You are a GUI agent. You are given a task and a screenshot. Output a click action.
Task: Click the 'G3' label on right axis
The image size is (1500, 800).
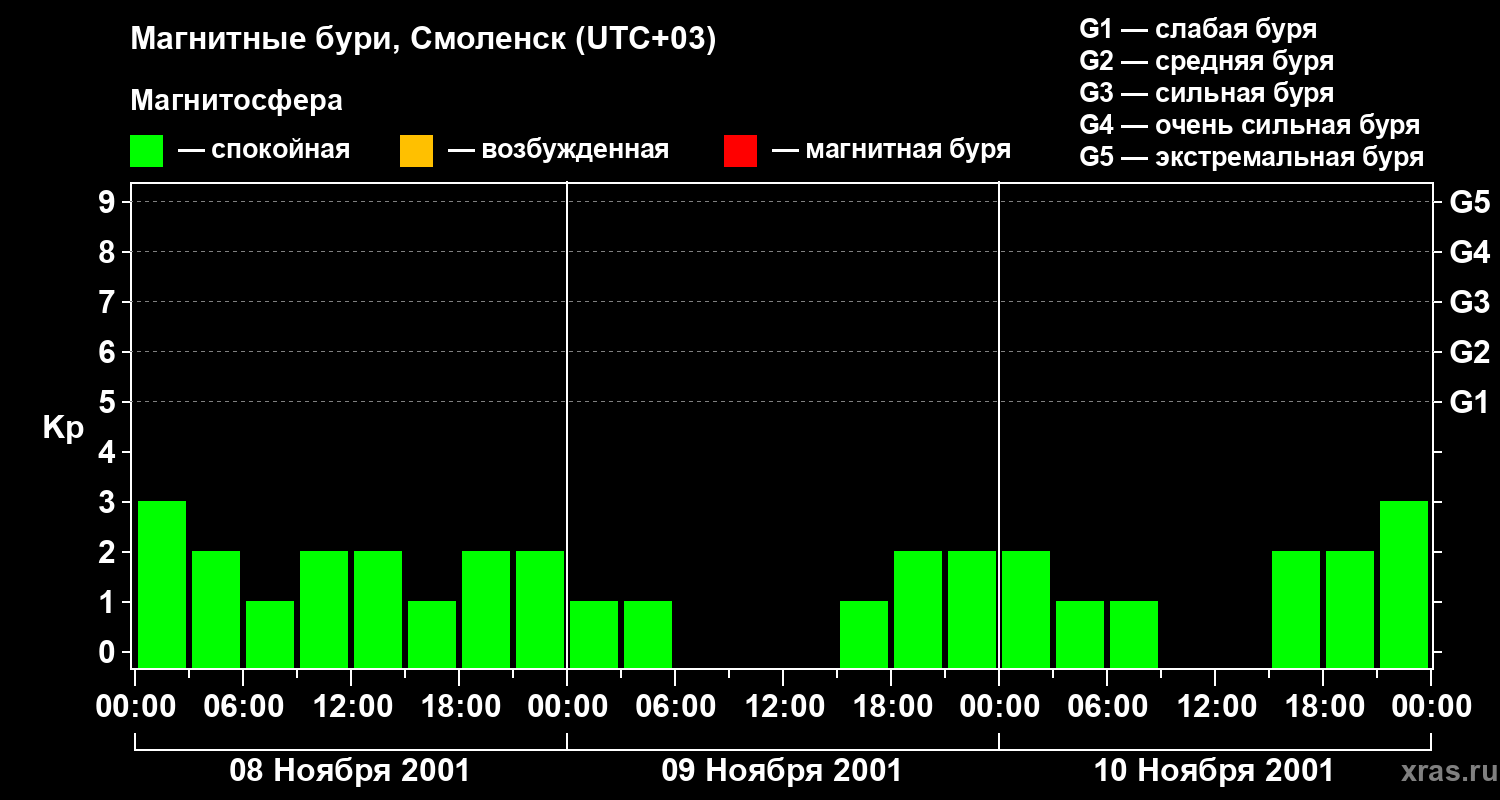pos(1469,302)
